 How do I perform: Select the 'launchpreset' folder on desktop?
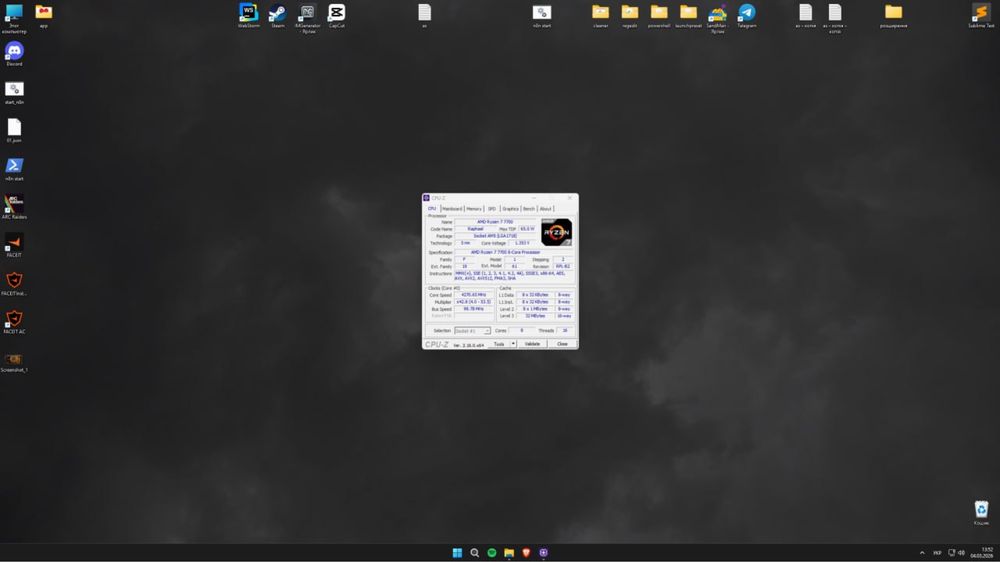[688, 15]
